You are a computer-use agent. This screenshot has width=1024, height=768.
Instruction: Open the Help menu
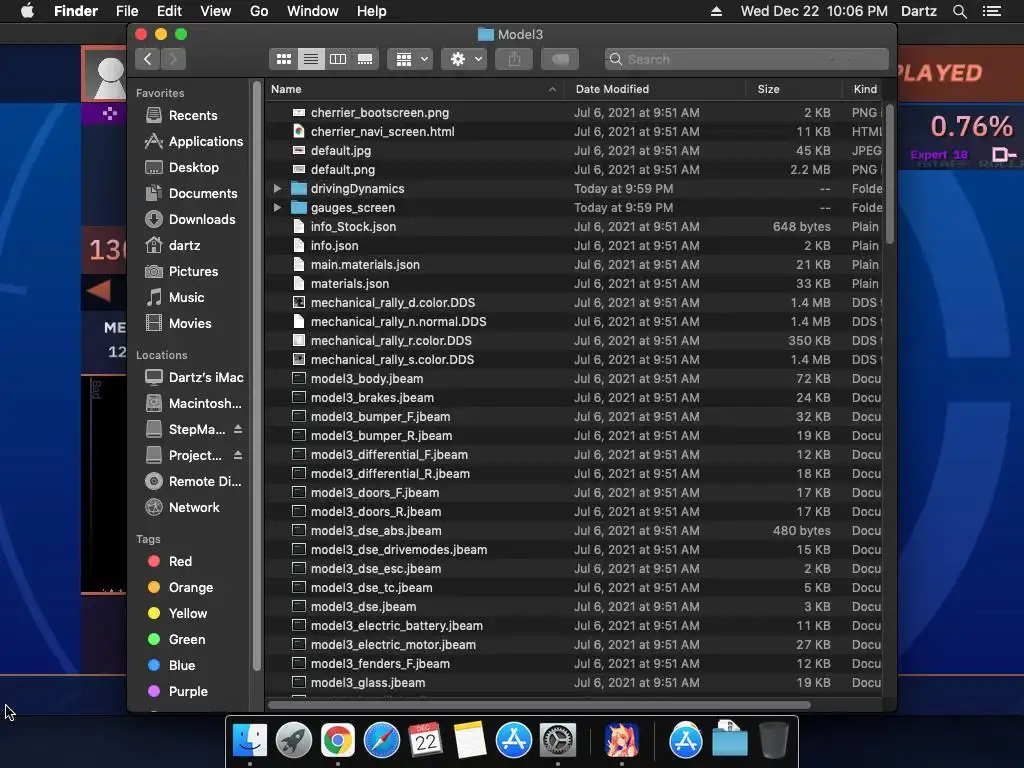point(372,11)
